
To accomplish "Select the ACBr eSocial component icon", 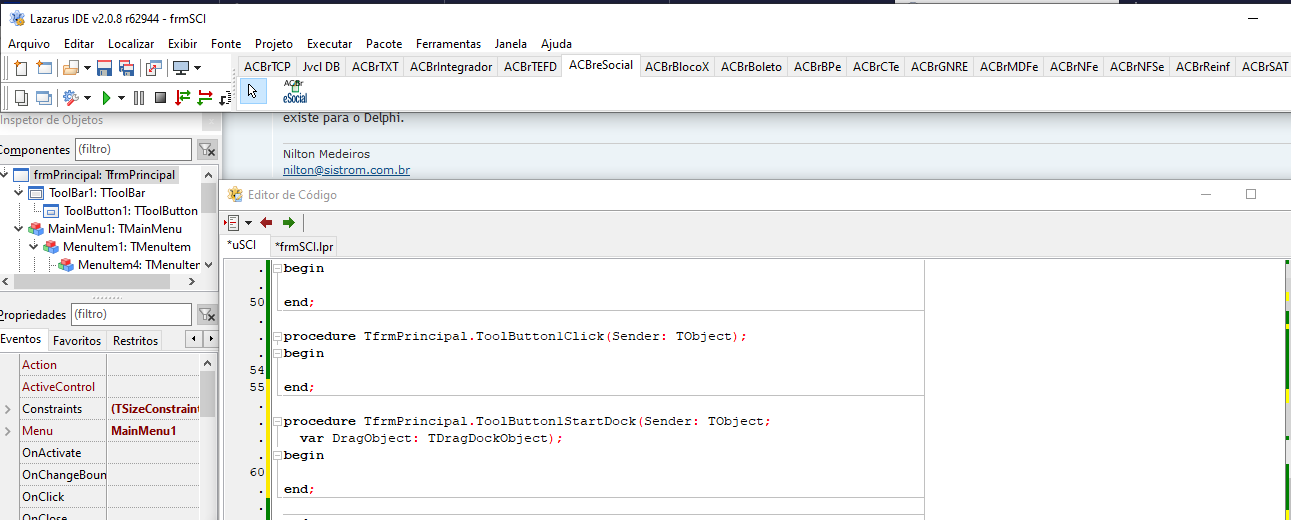I will click(x=294, y=92).
